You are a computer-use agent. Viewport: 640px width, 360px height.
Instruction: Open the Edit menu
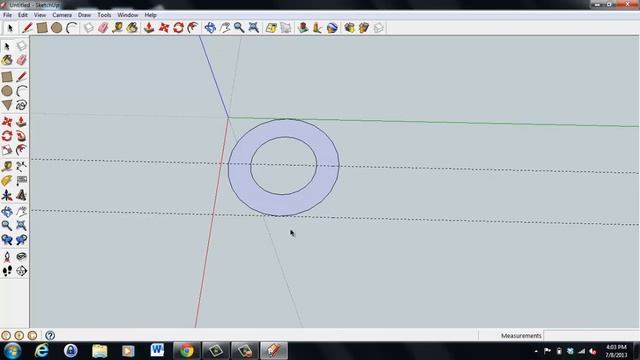pos(23,15)
